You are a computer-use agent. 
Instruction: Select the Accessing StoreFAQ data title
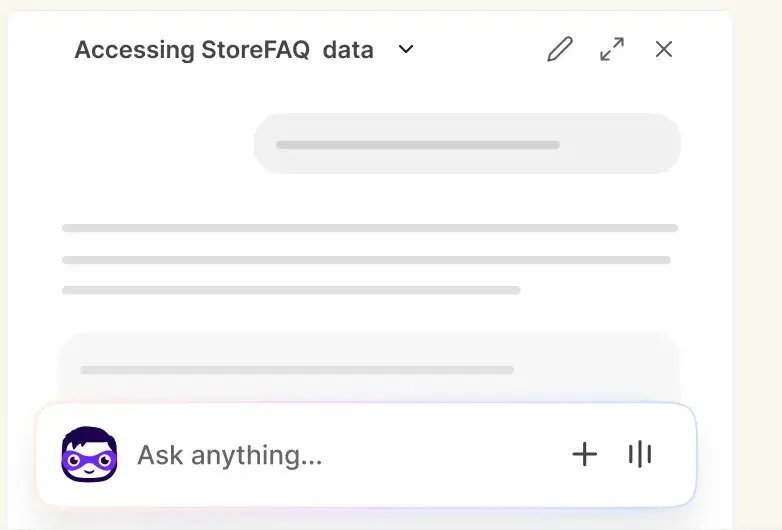(224, 50)
